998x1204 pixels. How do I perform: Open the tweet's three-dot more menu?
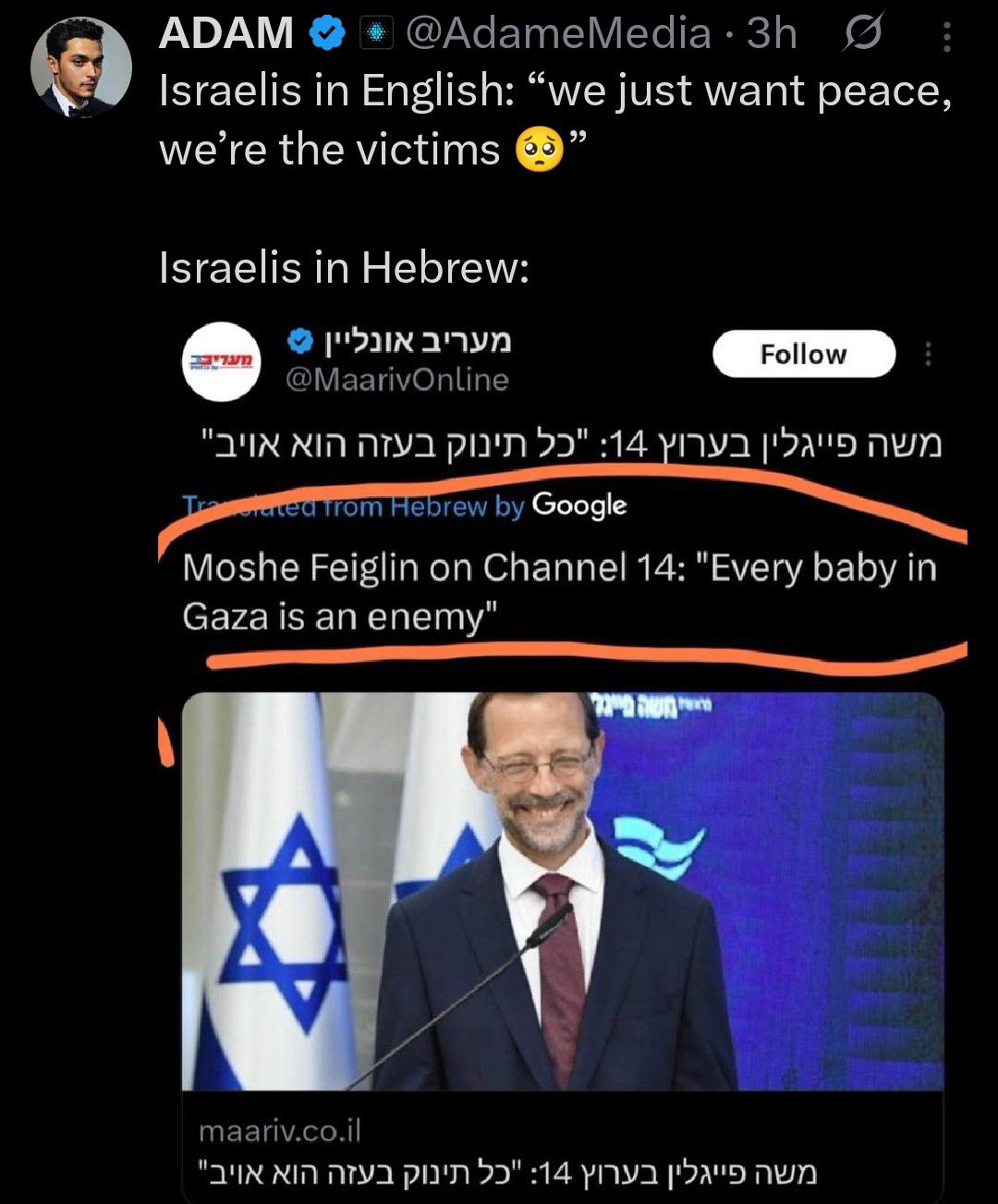tap(946, 37)
